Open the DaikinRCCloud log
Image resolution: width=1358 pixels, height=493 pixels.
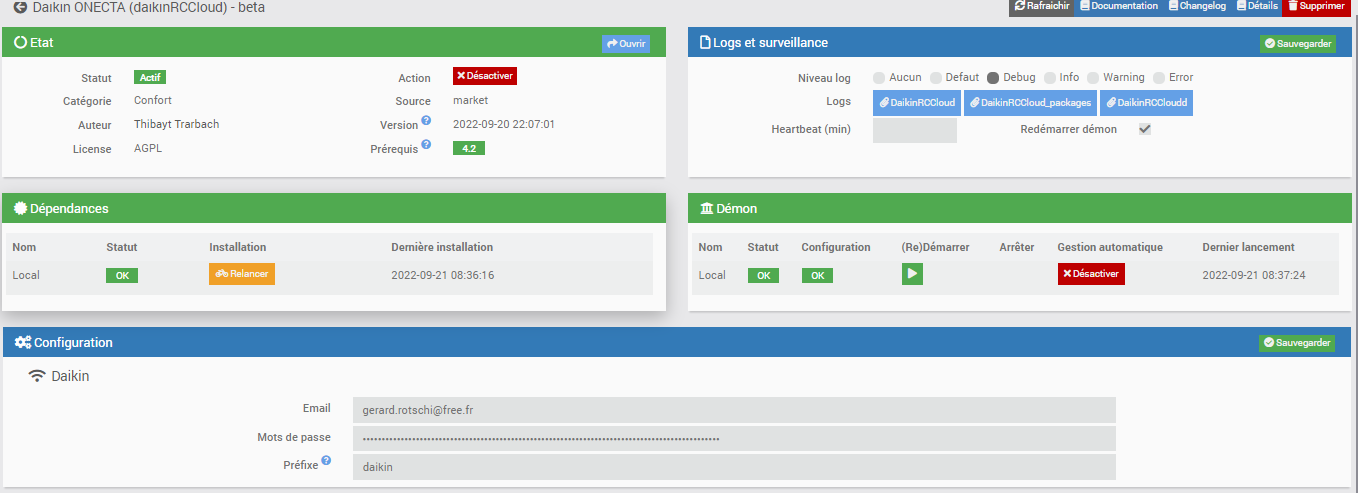coord(917,102)
